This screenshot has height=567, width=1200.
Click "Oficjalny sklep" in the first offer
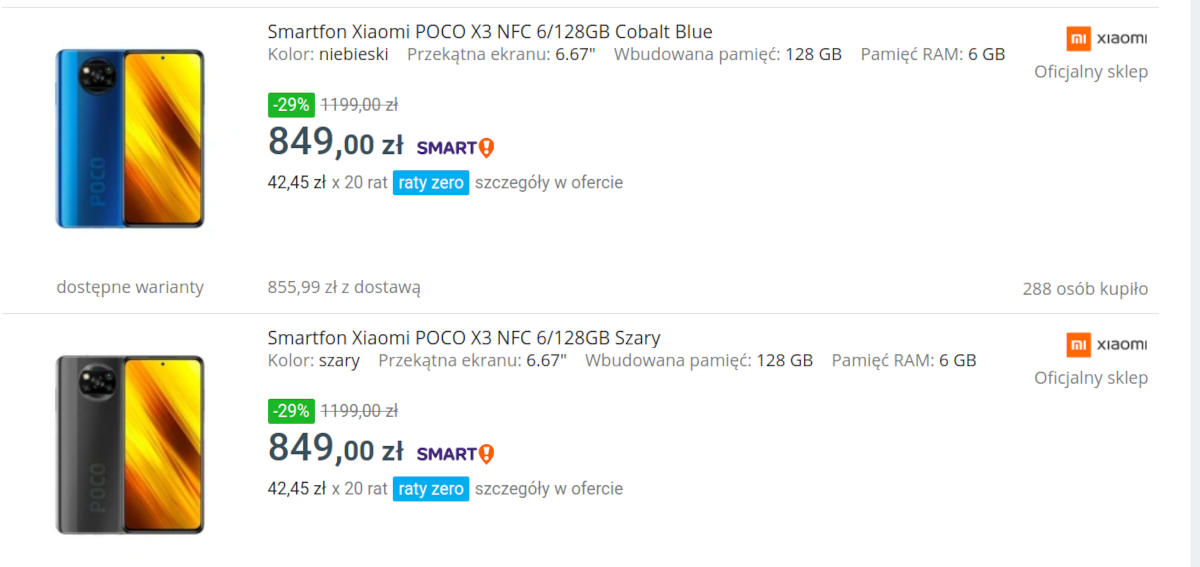click(1091, 72)
